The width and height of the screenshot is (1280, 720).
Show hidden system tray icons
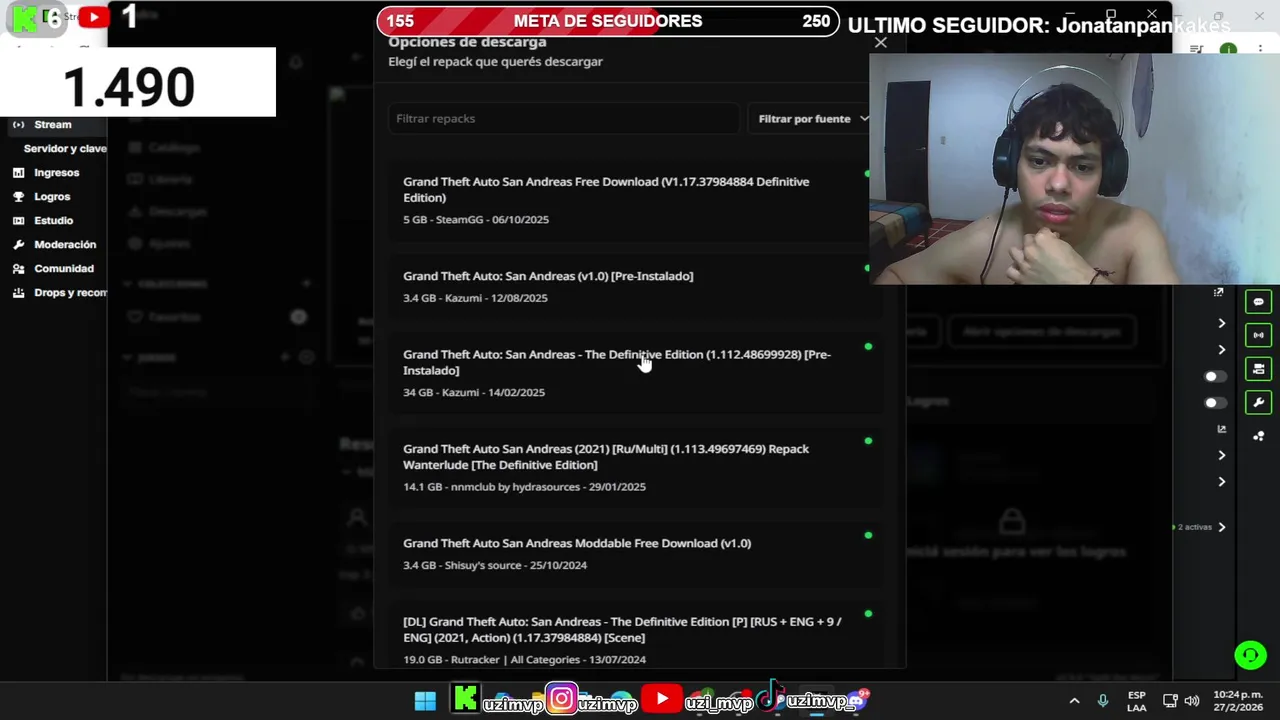click(x=1074, y=701)
